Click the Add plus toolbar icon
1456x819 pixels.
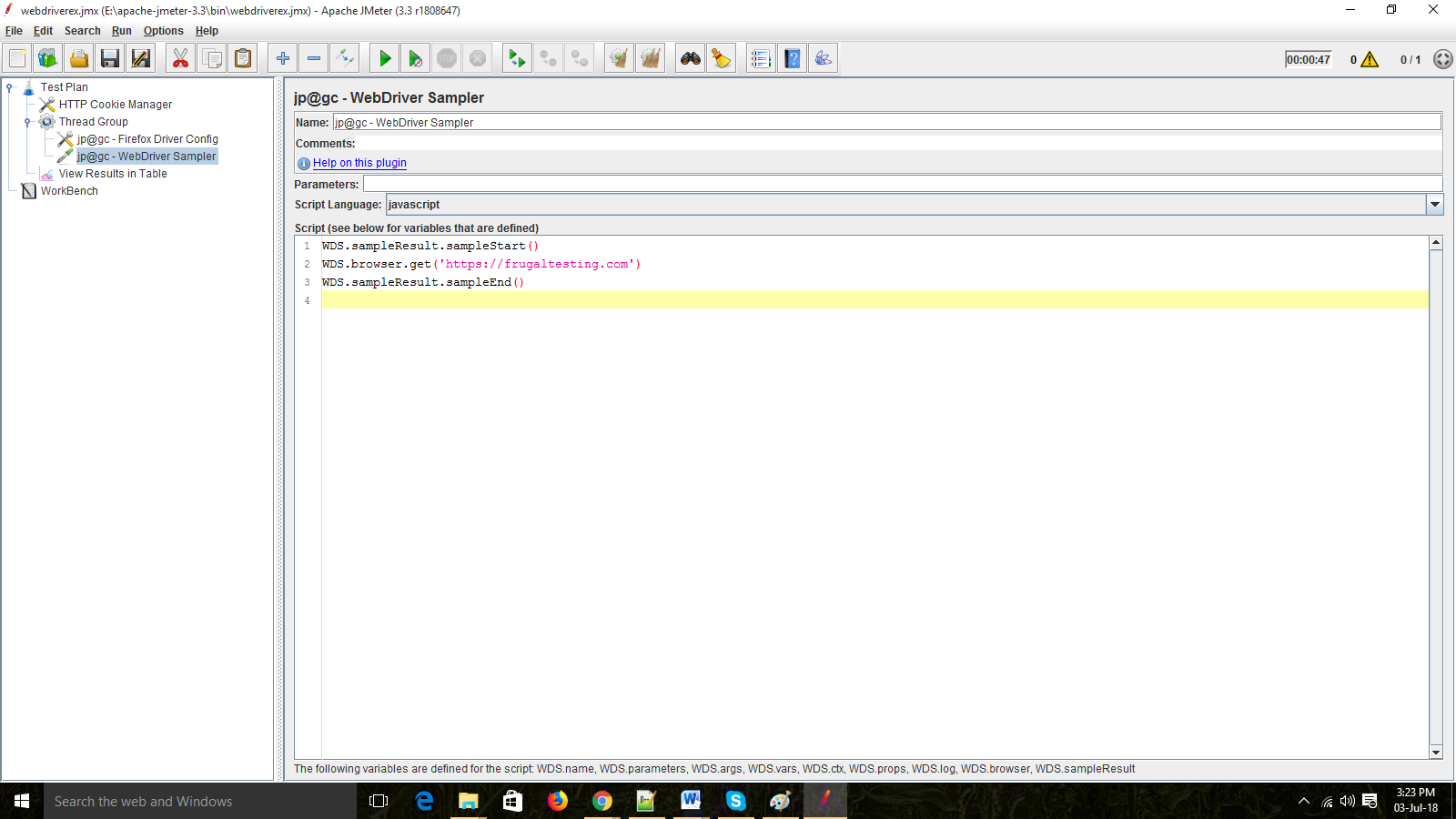pyautogui.click(x=283, y=59)
